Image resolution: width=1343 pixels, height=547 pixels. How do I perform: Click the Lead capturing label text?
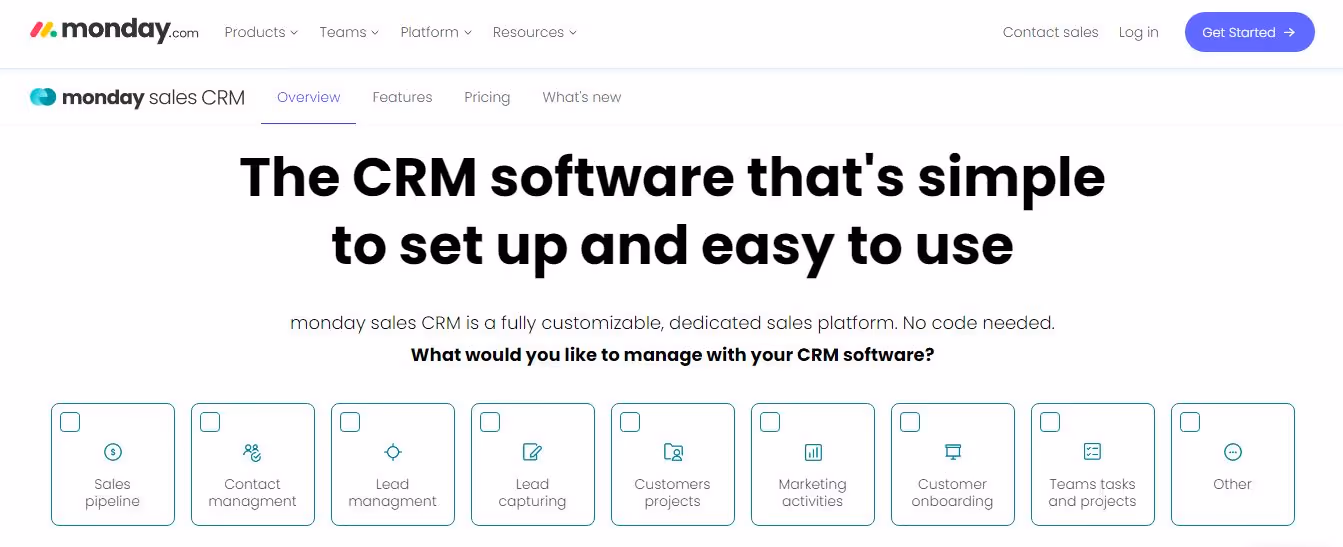pyautogui.click(x=533, y=493)
